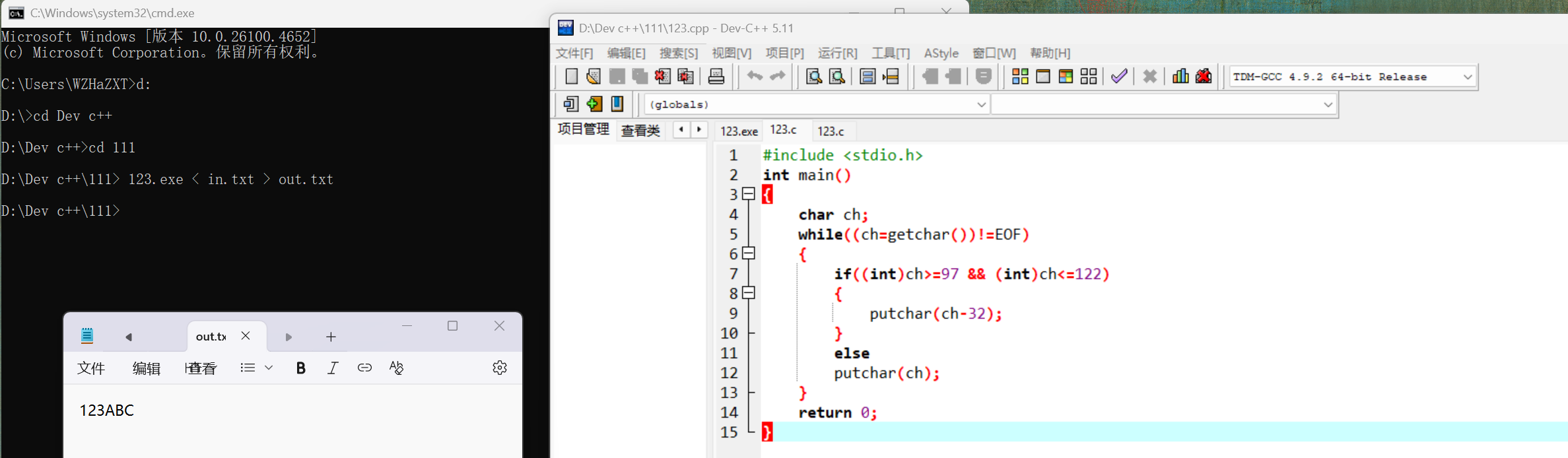This screenshot has height=458, width=1568.
Task: Open the 编辑 menu in Notepad
Action: point(147,368)
